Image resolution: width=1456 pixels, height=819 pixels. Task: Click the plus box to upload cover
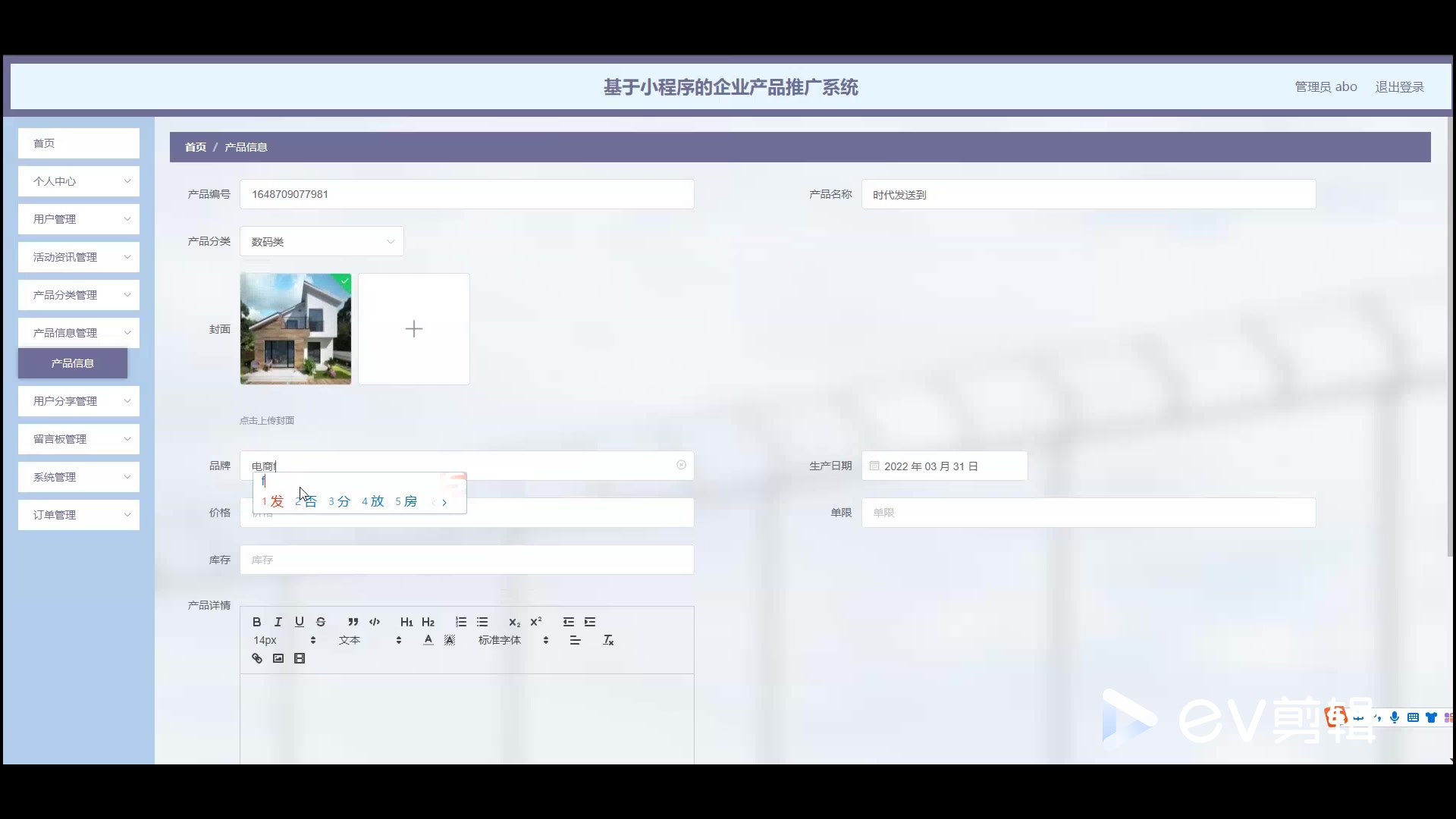click(x=414, y=329)
